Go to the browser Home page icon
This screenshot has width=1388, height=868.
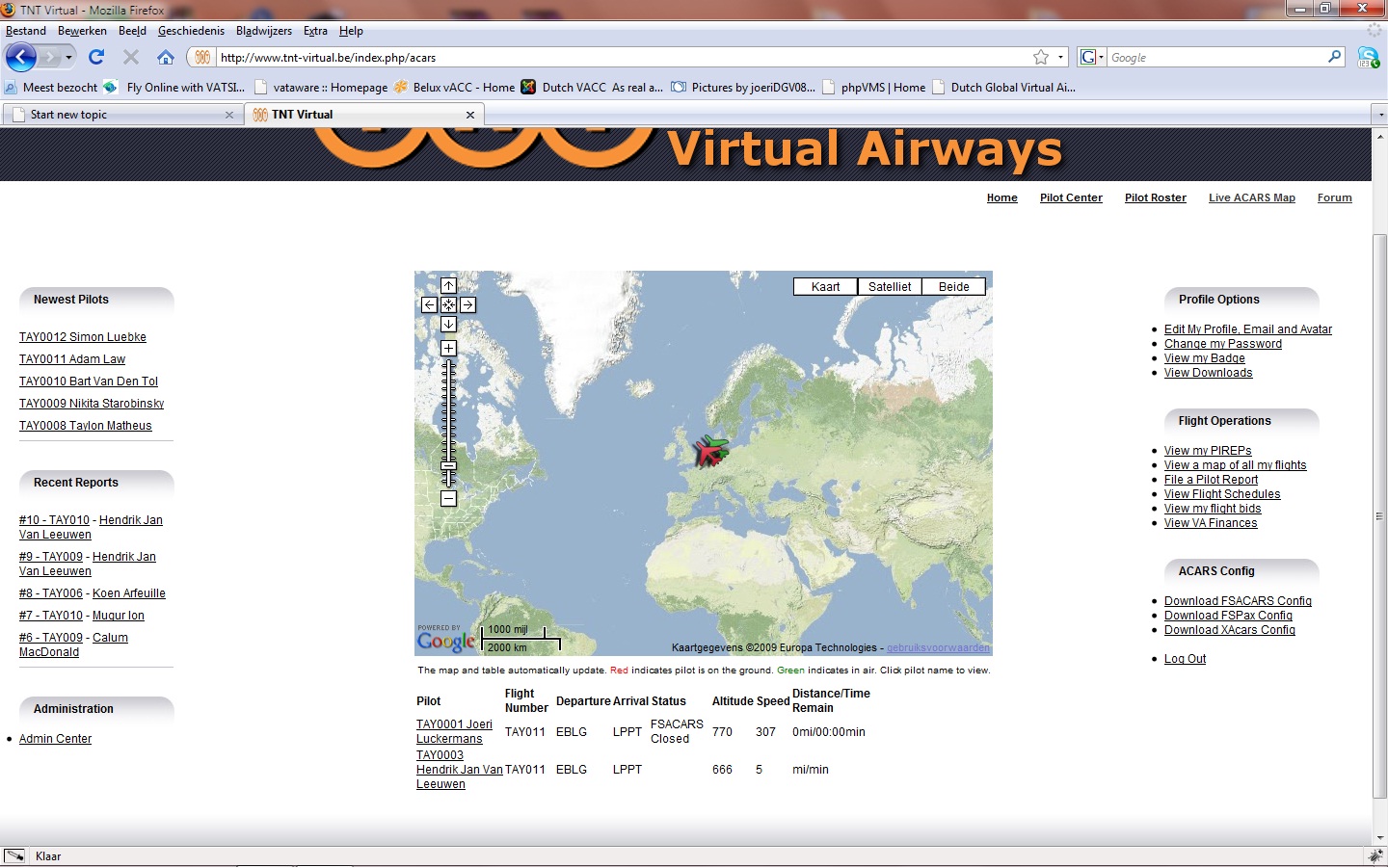(166, 57)
